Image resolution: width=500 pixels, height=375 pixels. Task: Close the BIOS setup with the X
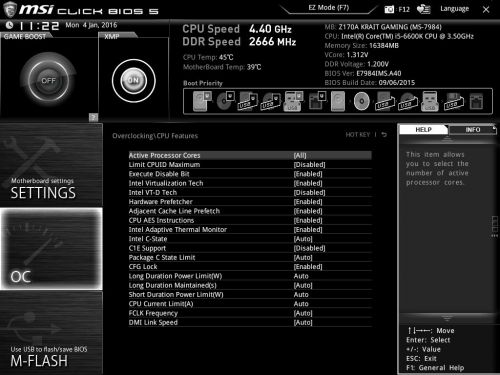pyautogui.click(x=486, y=10)
